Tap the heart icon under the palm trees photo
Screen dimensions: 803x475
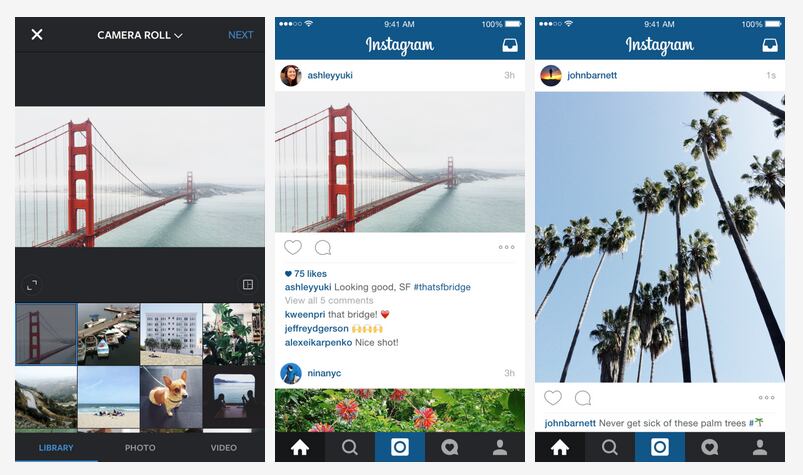553,398
